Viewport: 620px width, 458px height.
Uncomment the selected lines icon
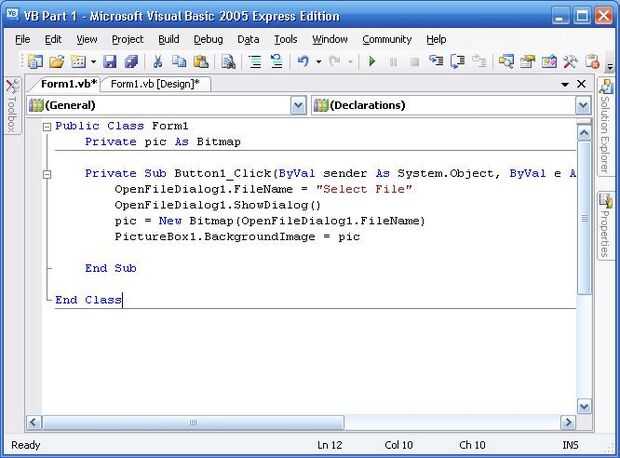(276, 62)
